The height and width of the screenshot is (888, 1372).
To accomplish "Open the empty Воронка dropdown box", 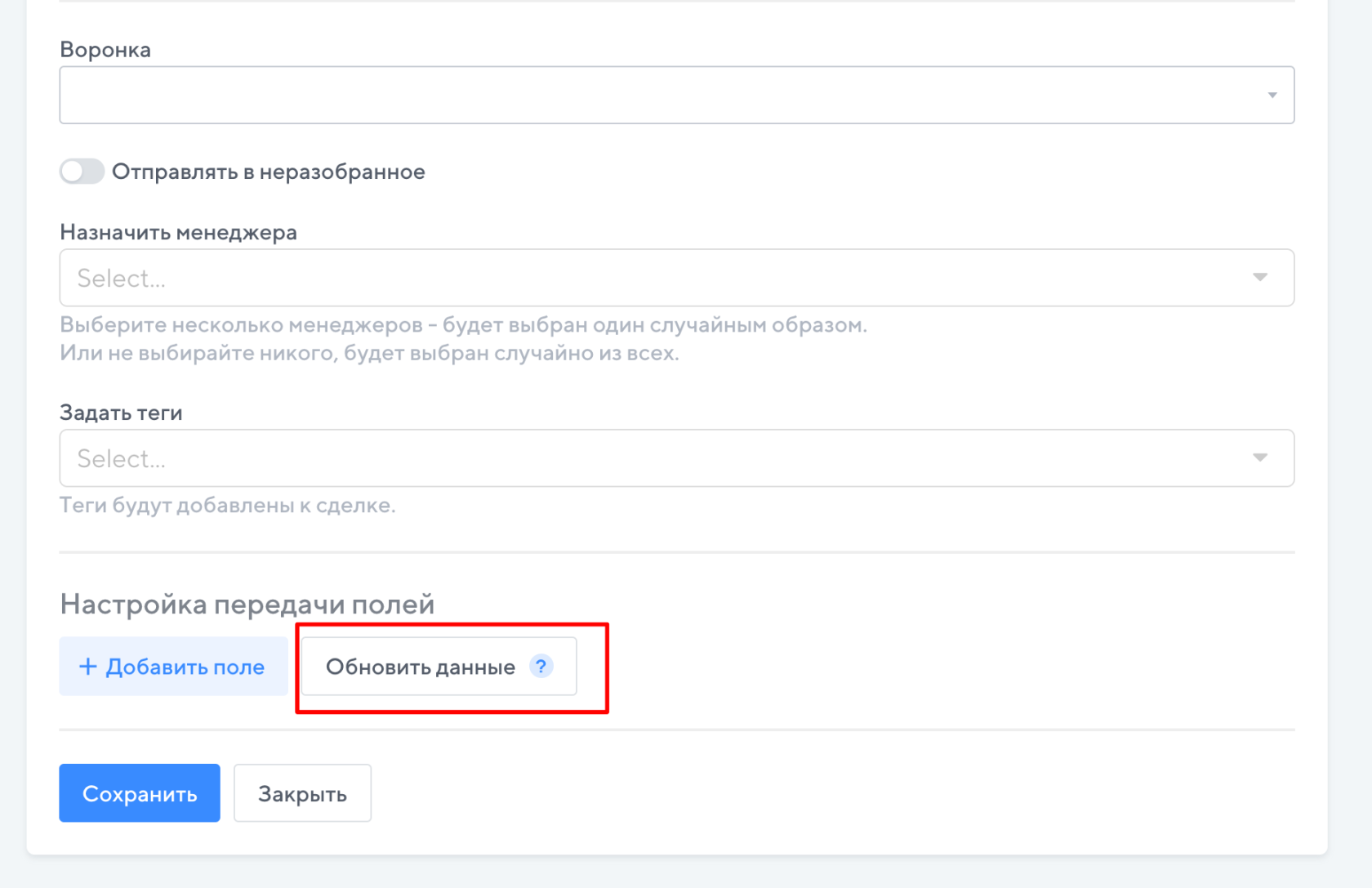I will click(x=653, y=96).
